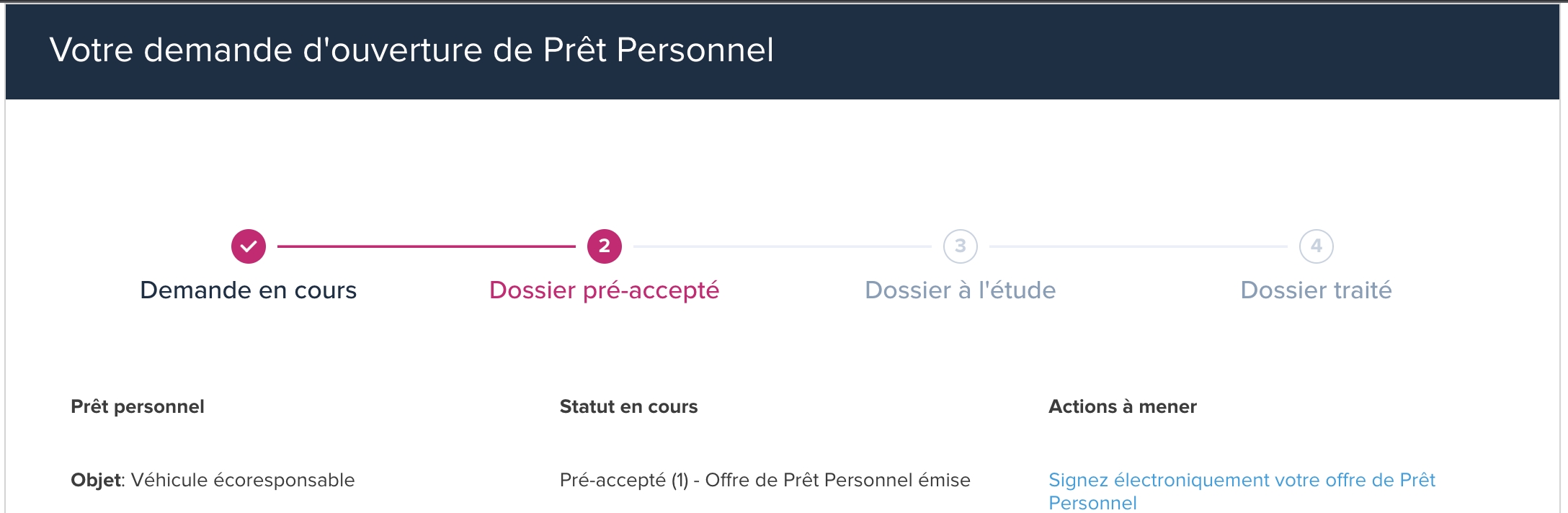Click the "Statut en cours" column heading
The width and height of the screenshot is (1568, 513).
pos(628,407)
